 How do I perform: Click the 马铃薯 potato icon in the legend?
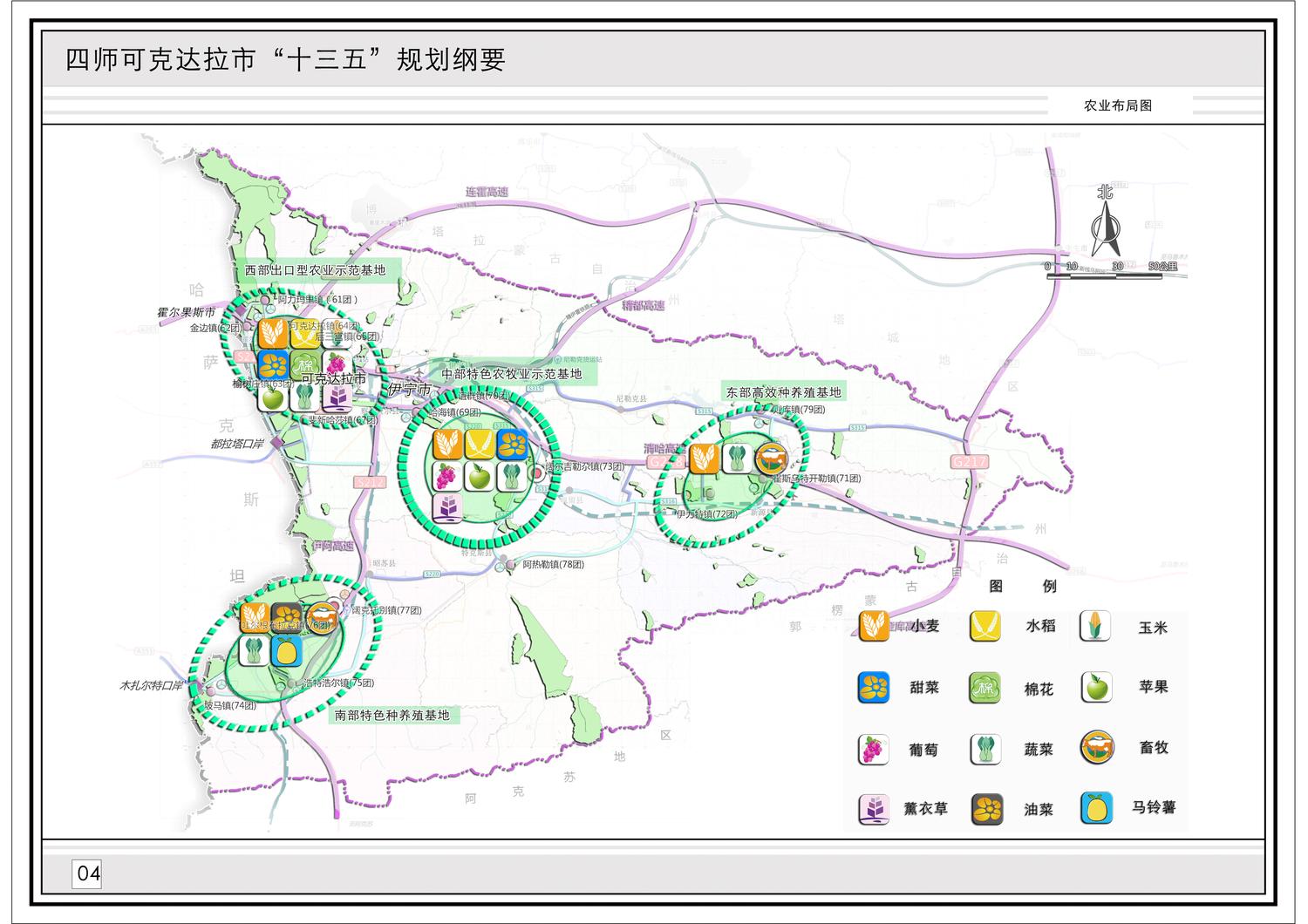click(x=1097, y=808)
